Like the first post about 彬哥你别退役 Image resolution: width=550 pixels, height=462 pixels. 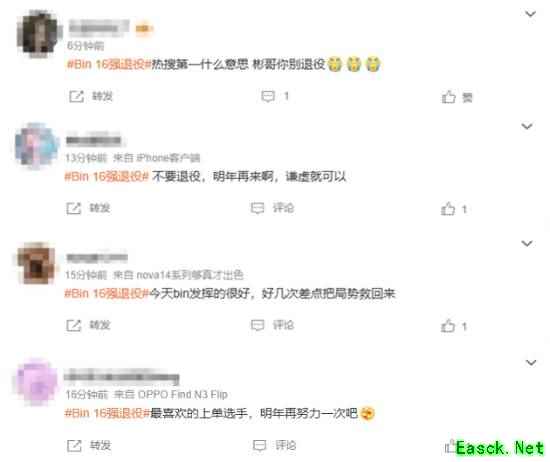457,97
